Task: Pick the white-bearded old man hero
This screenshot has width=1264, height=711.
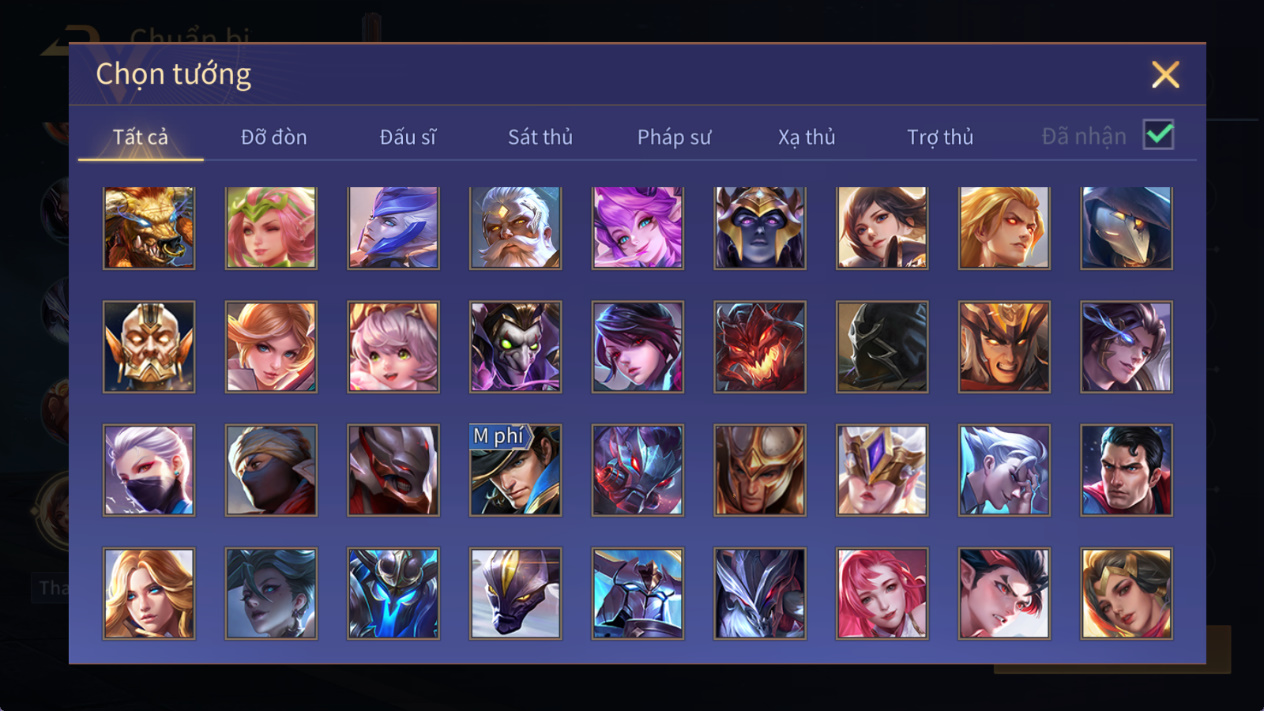Action: pos(515,228)
